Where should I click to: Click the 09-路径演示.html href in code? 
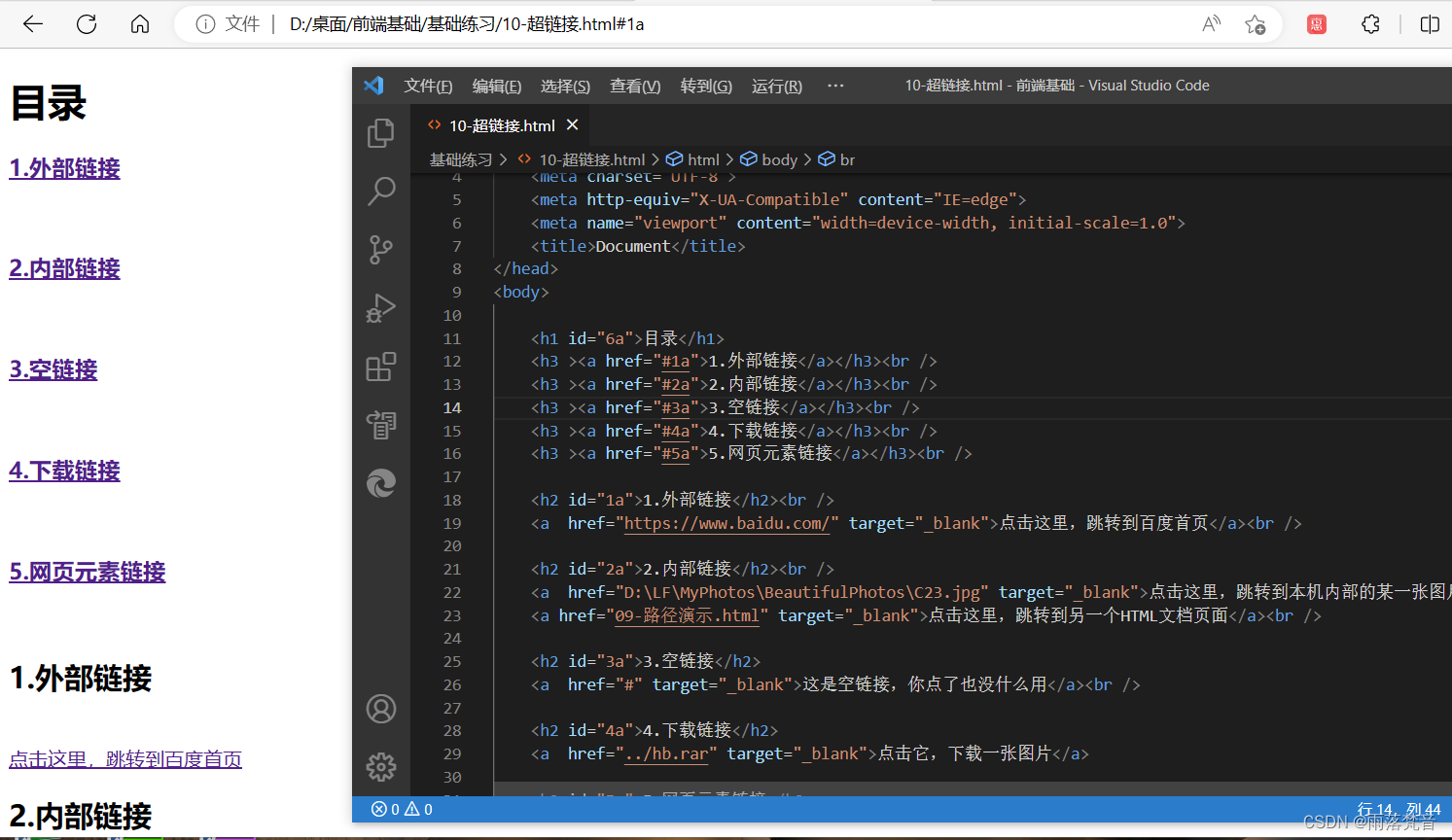point(687,615)
